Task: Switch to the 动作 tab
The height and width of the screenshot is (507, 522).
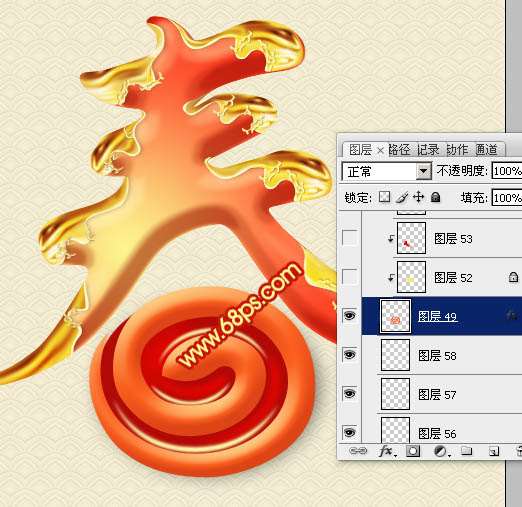Action: click(x=457, y=150)
